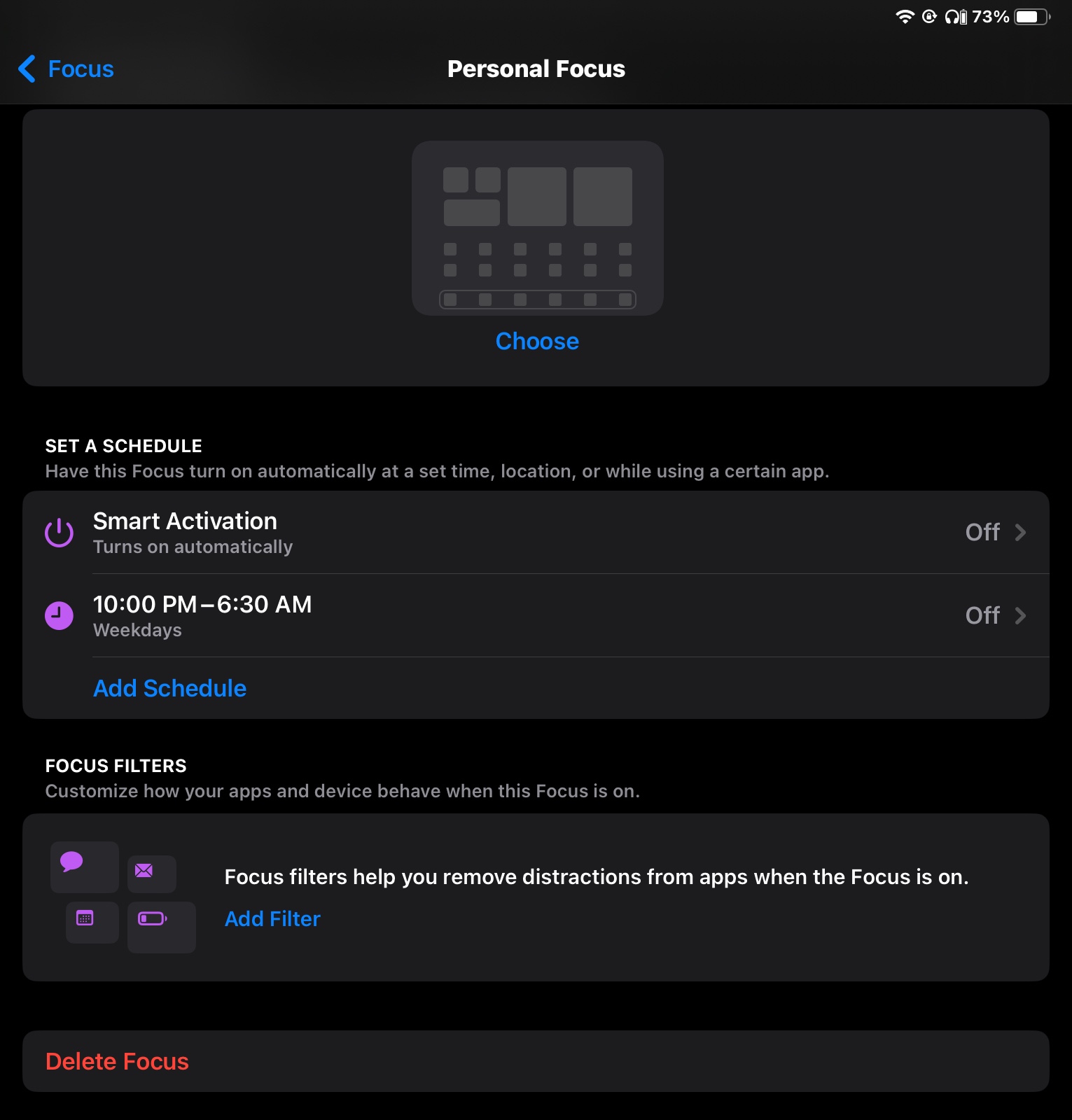Tap the Mail envelope filter icon
The height and width of the screenshot is (1120, 1072).
pos(144,870)
